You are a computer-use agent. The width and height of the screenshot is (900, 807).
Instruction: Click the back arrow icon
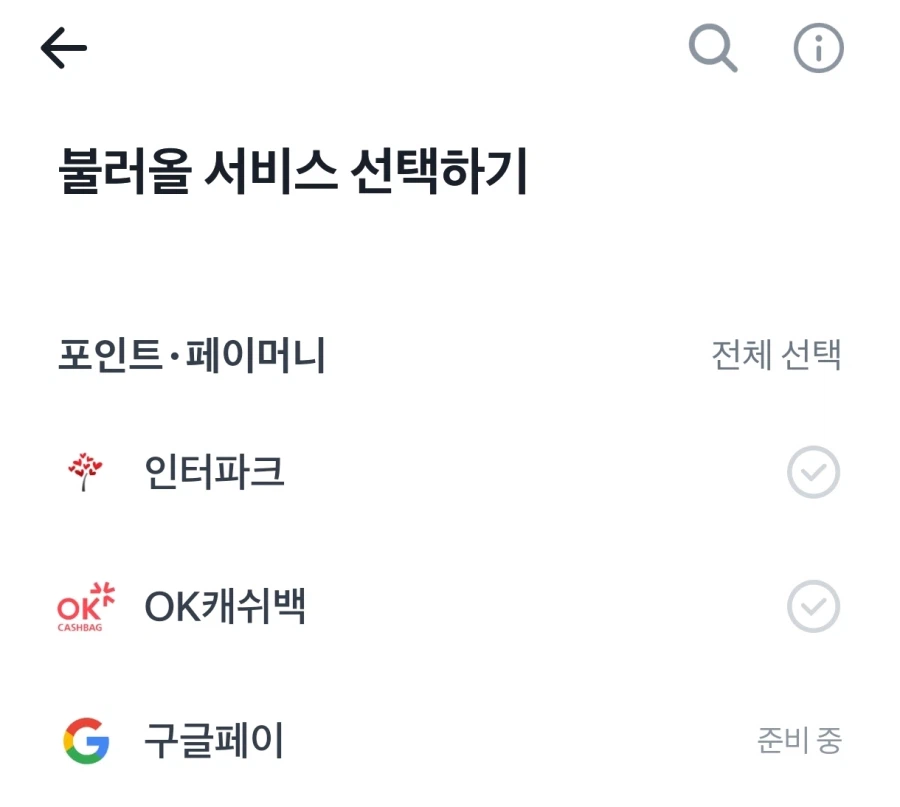pos(62,47)
